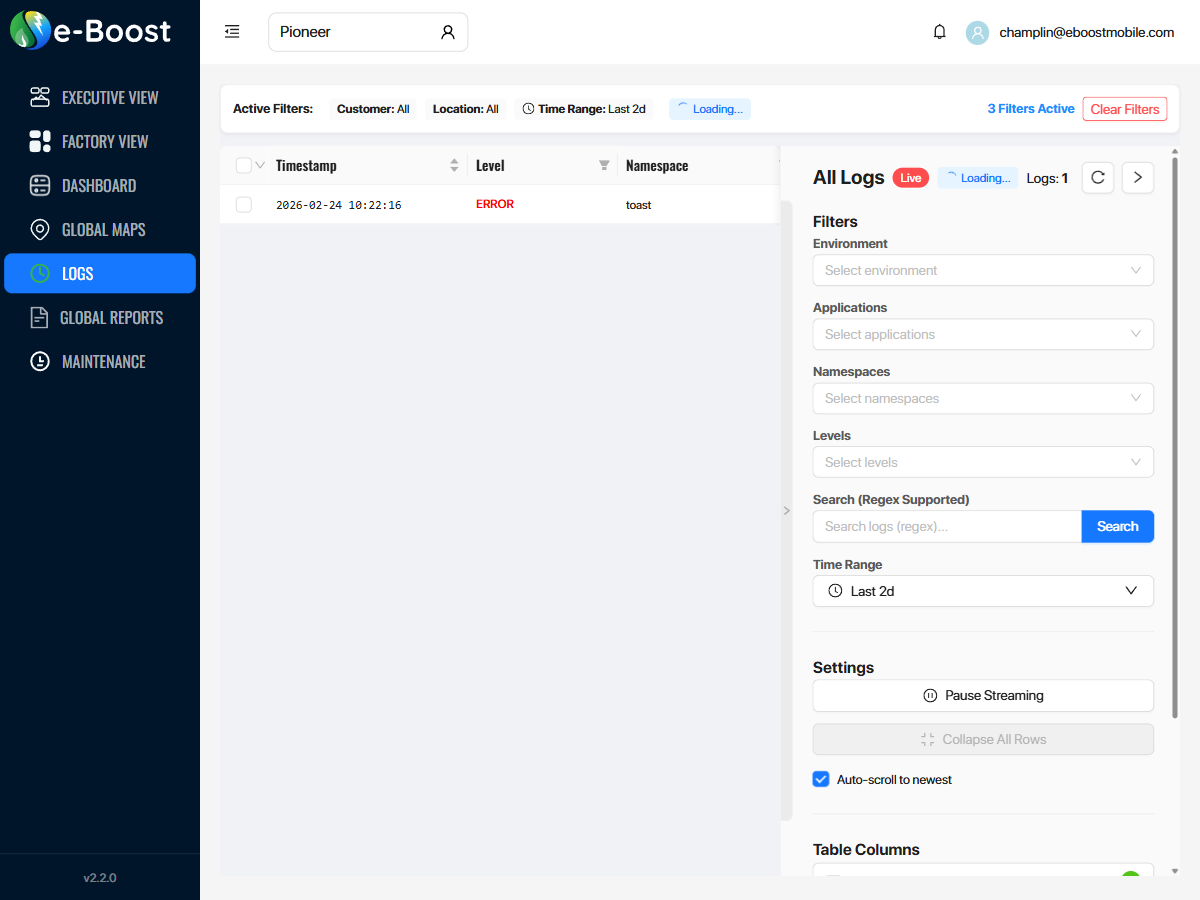Screen dimensions: 1200x900
Task: Click the Clear Filters button
Action: tap(1124, 108)
